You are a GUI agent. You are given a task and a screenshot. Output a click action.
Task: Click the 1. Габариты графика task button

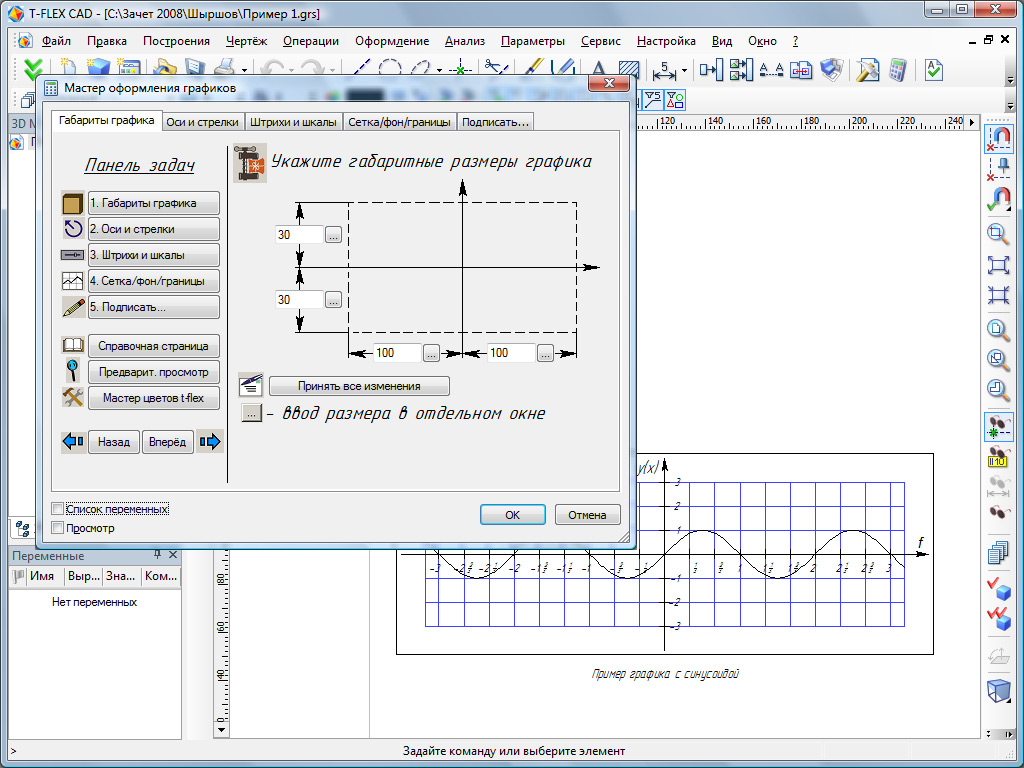153,203
